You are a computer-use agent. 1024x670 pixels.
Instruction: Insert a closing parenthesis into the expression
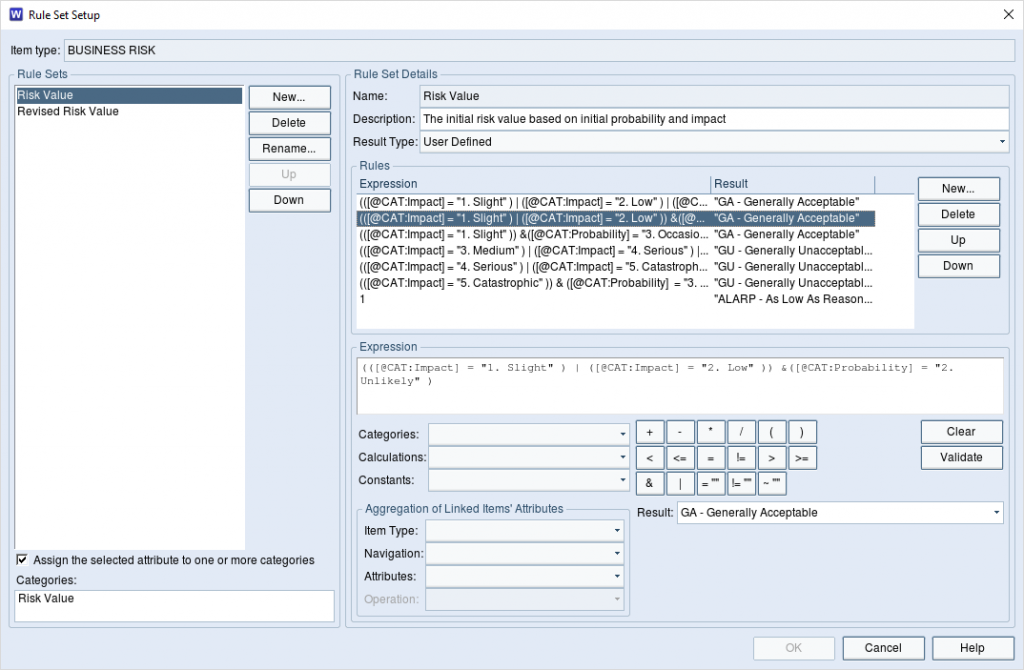[803, 431]
